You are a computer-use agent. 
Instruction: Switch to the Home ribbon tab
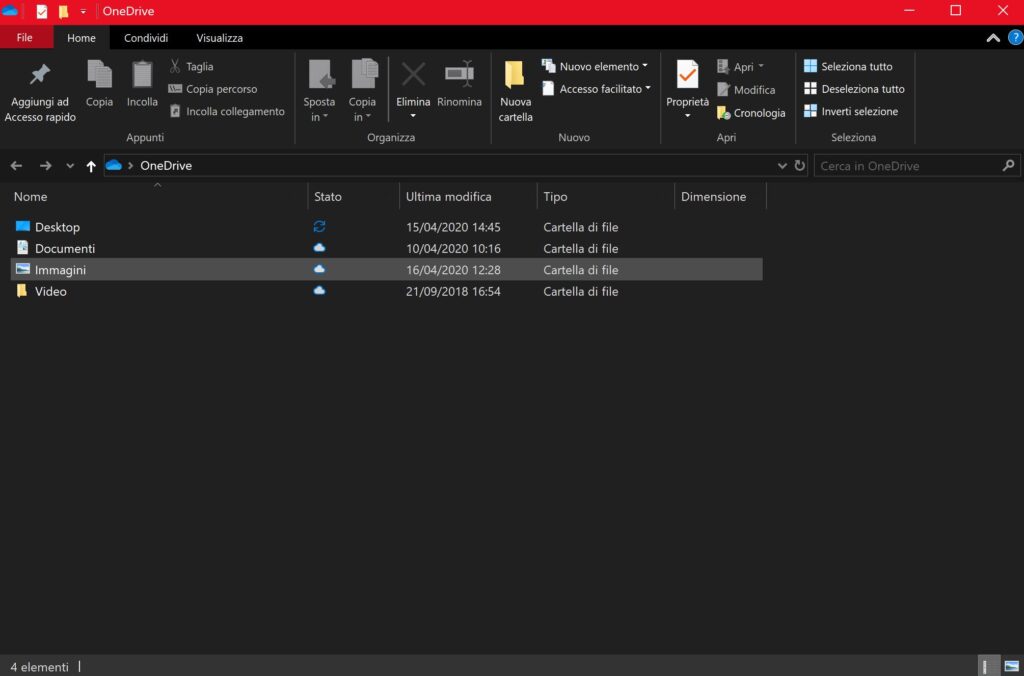tap(81, 38)
